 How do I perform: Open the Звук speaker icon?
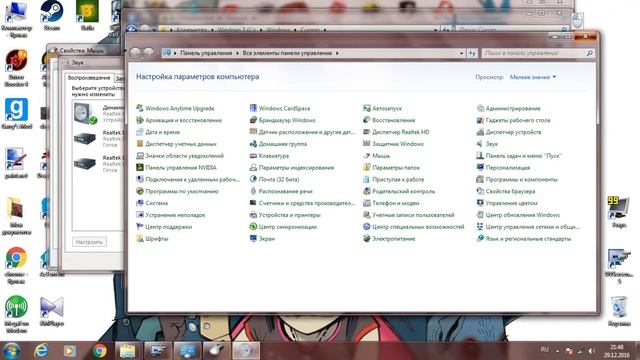pos(480,144)
